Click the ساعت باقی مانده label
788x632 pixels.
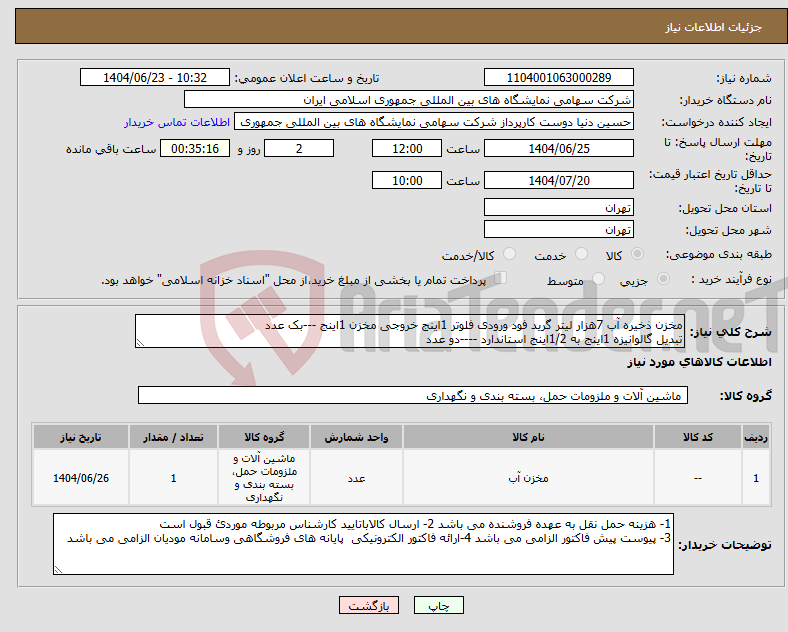click(111, 149)
